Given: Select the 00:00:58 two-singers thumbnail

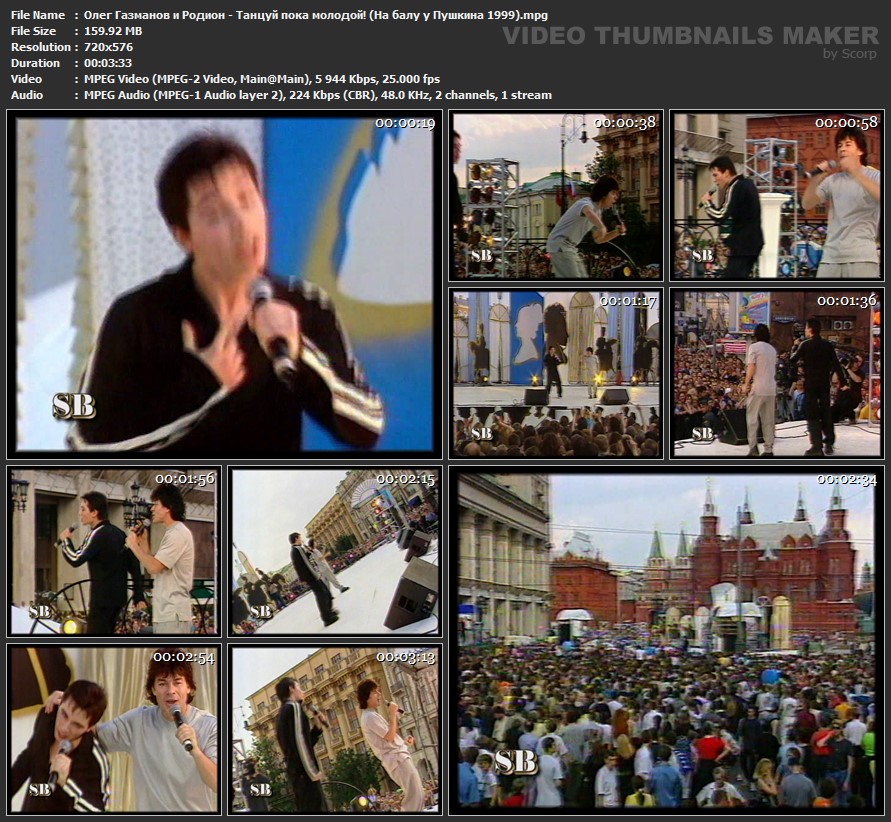Looking at the screenshot, I should (x=777, y=195).
